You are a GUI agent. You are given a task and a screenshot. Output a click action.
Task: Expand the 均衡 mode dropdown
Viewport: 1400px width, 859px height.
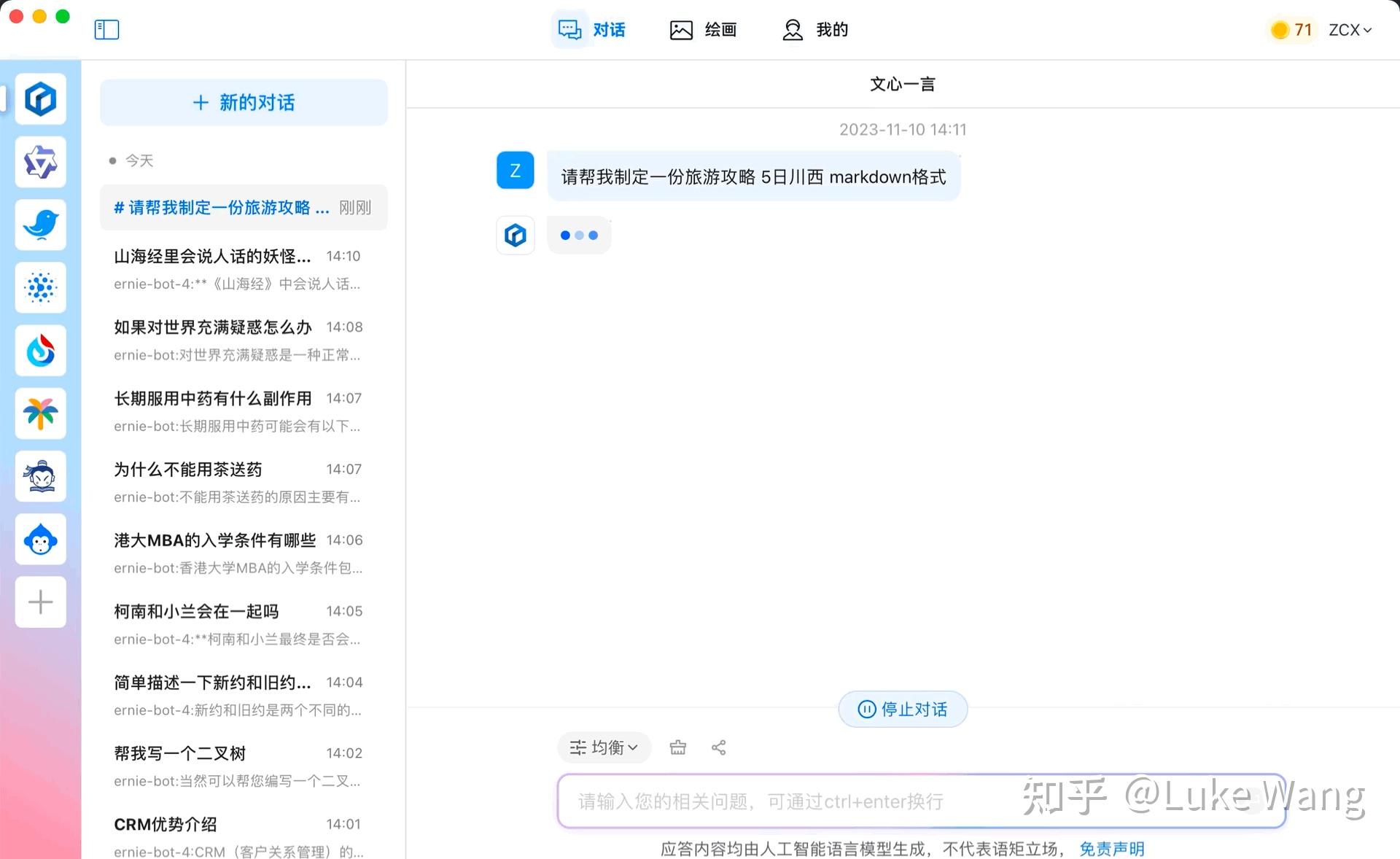[x=604, y=747]
